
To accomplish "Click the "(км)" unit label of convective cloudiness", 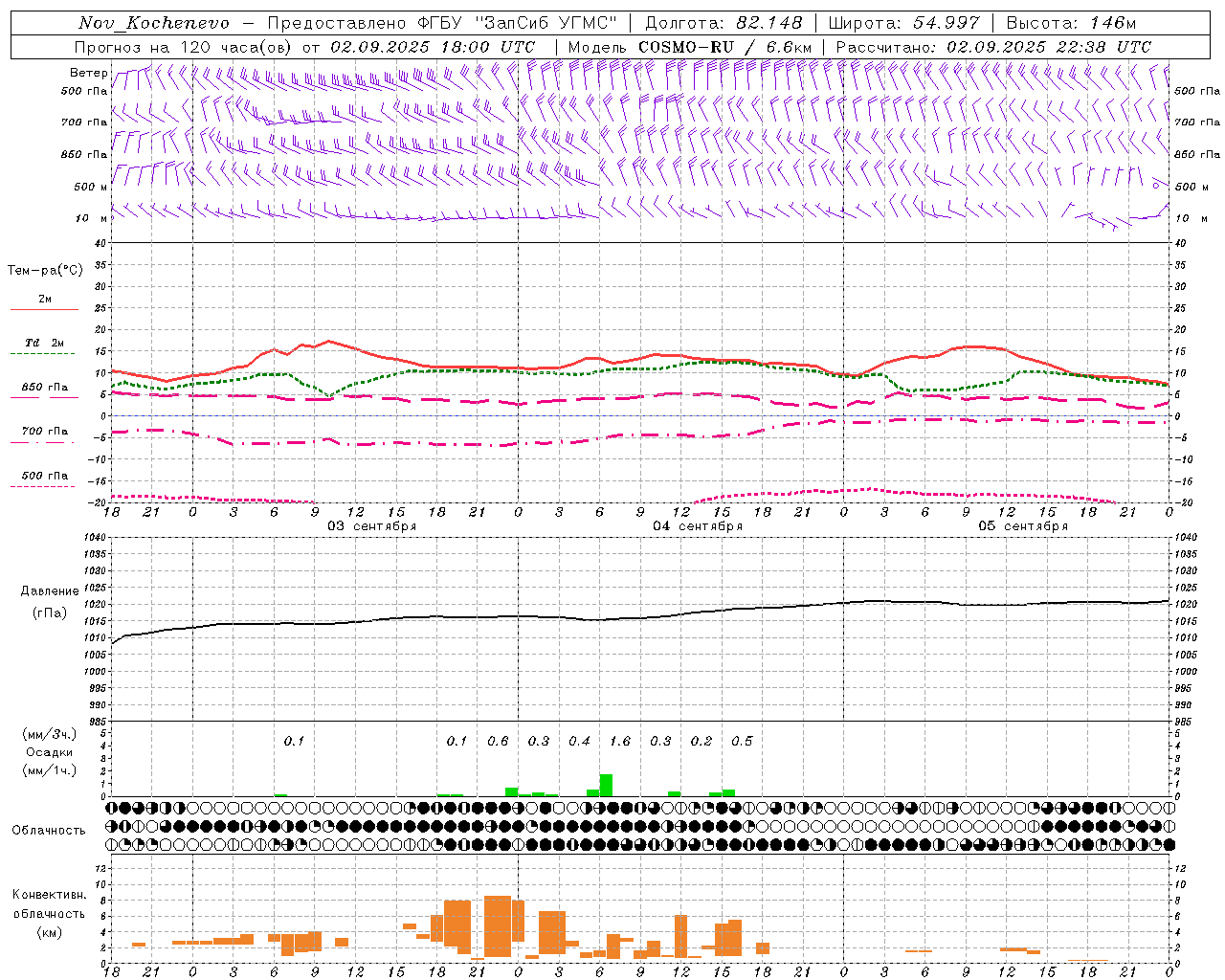I will point(49,932).
